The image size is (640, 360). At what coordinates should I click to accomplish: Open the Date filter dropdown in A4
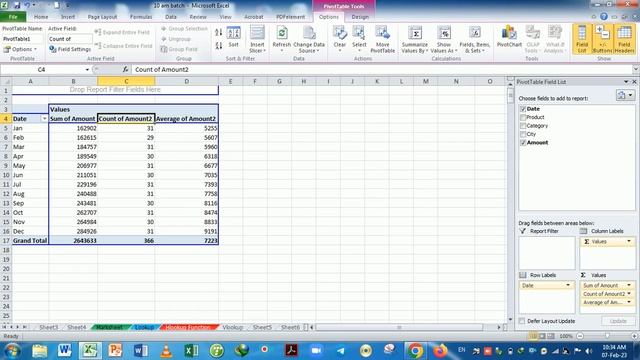tap(44, 119)
